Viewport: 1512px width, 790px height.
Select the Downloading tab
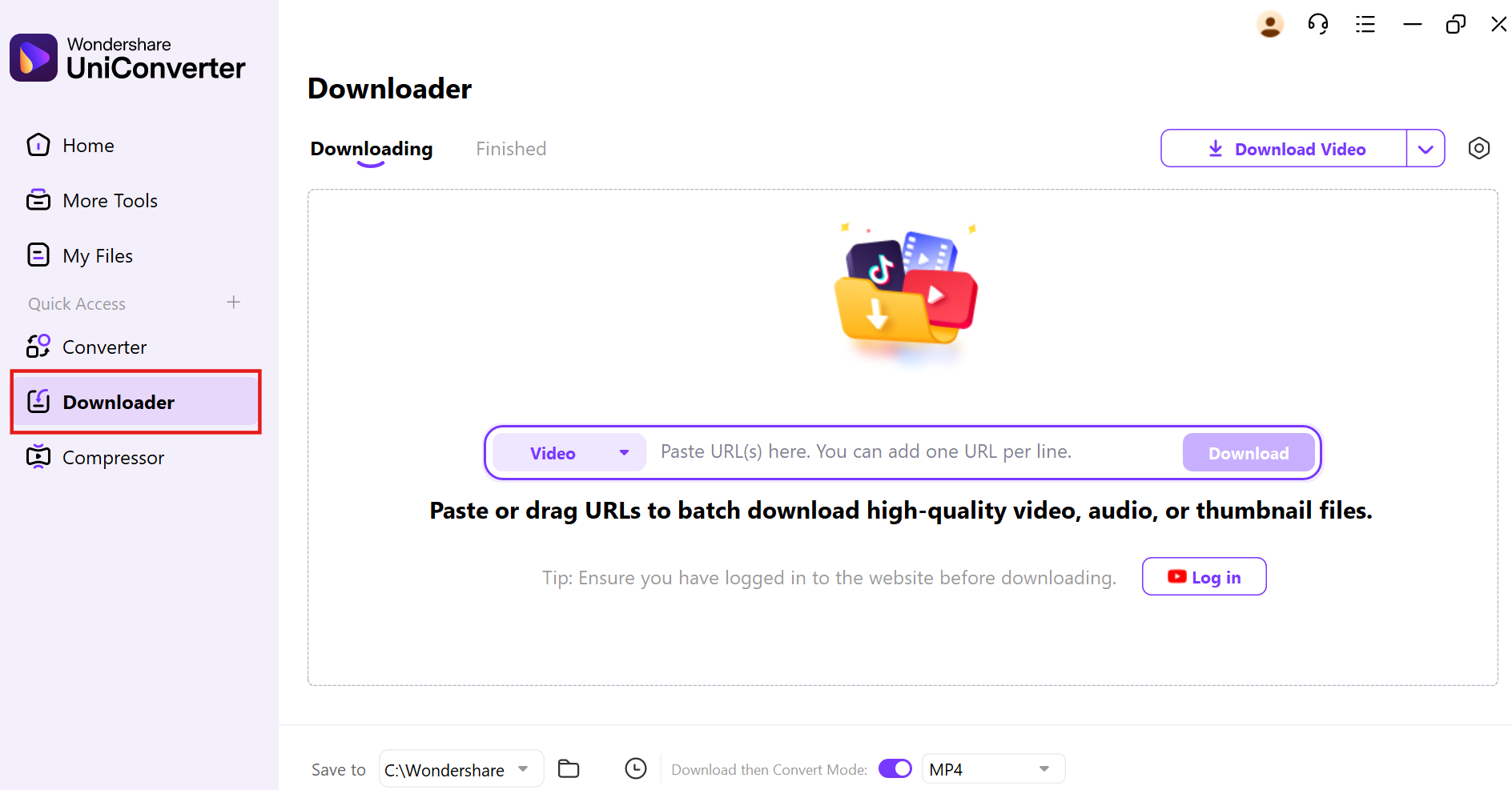click(x=372, y=149)
